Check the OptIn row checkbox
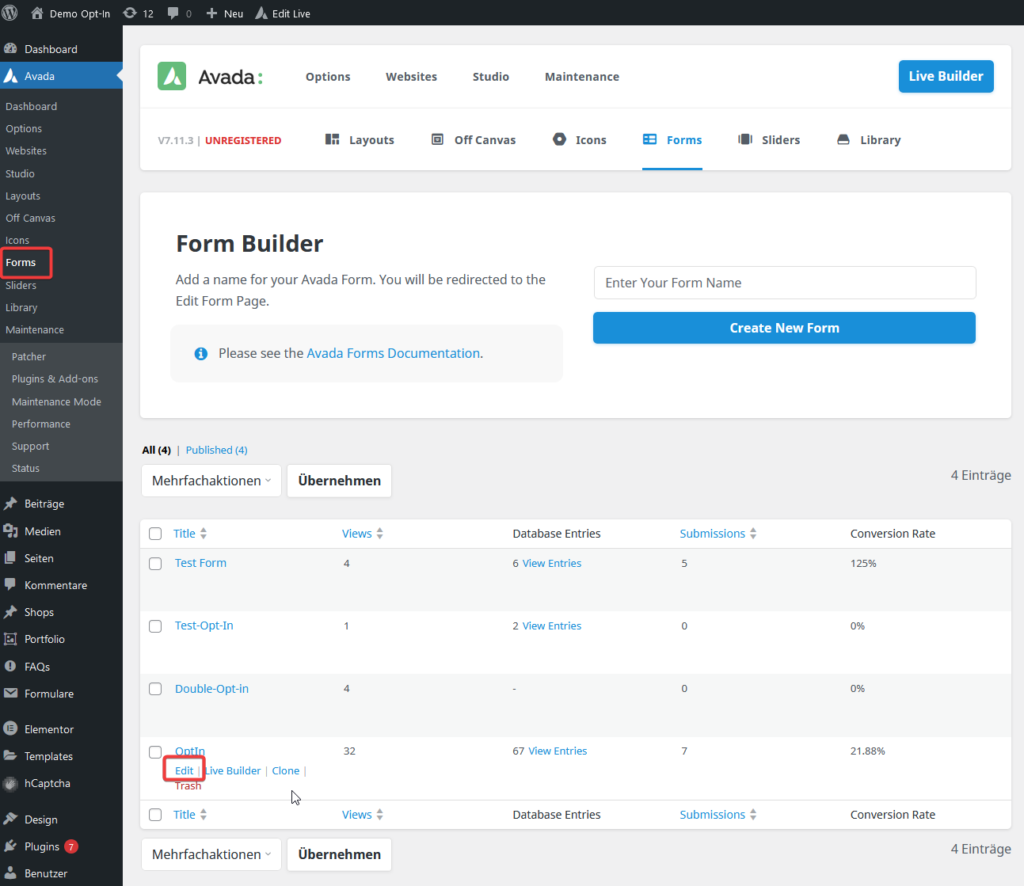This screenshot has height=886, width=1024. tap(155, 752)
